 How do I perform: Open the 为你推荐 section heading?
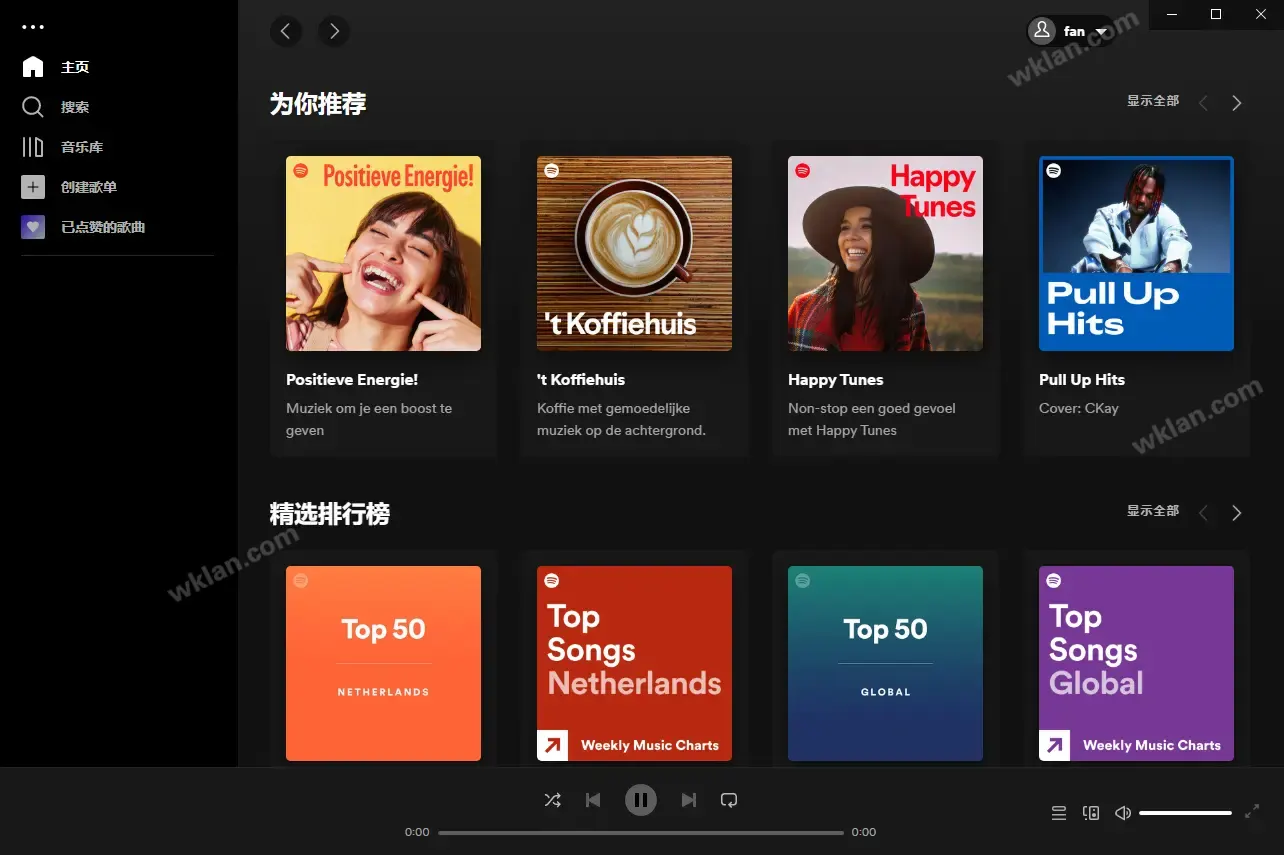click(318, 104)
